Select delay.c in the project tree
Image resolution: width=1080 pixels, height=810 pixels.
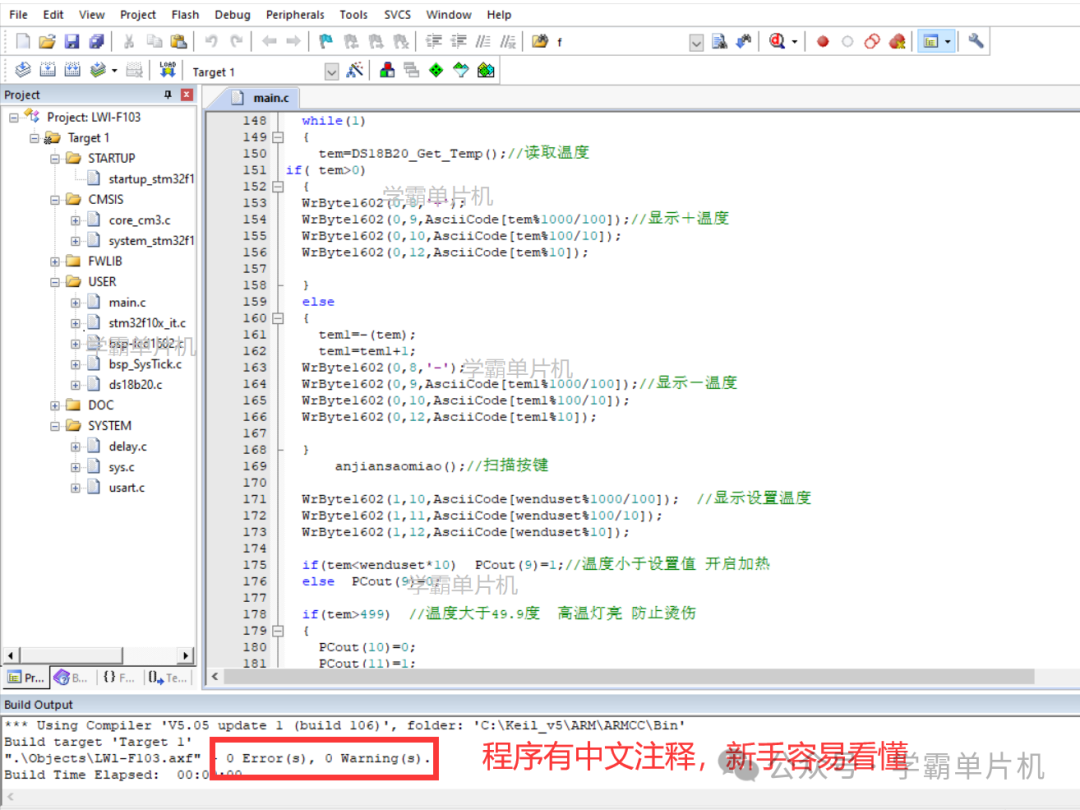pyautogui.click(x=127, y=446)
